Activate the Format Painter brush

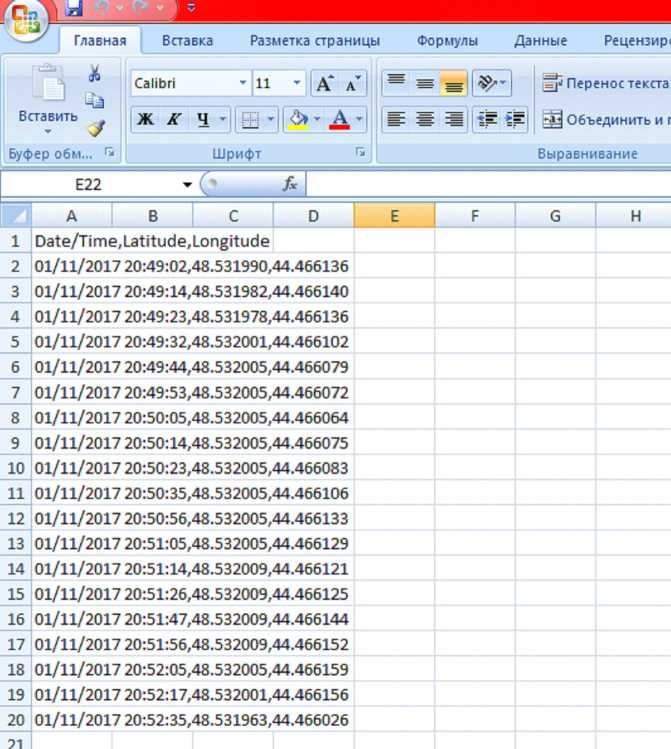click(95, 128)
